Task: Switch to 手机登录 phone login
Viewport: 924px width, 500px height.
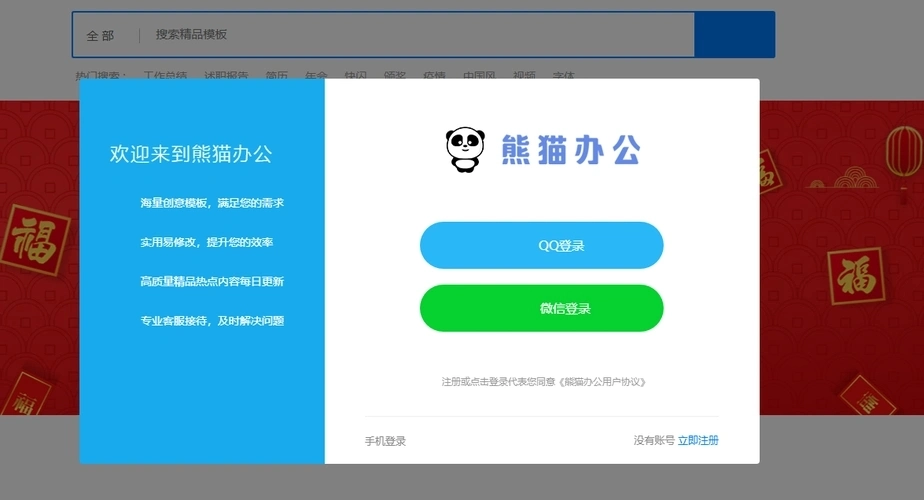Action: (385, 441)
